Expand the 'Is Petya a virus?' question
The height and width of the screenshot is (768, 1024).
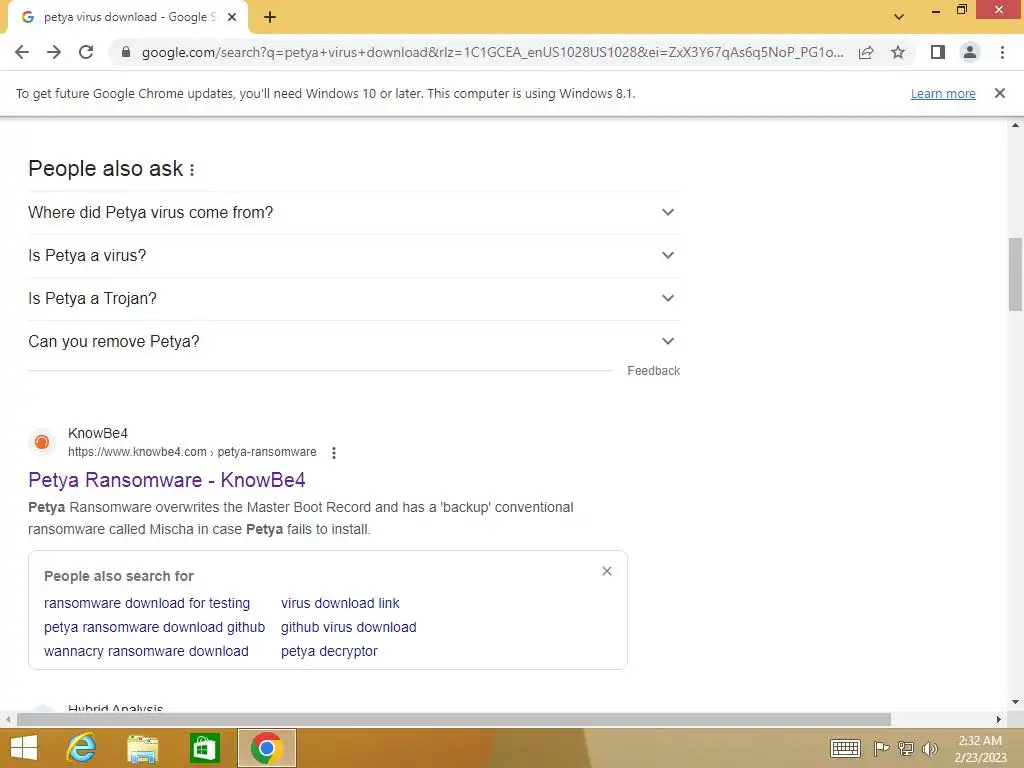pos(354,255)
